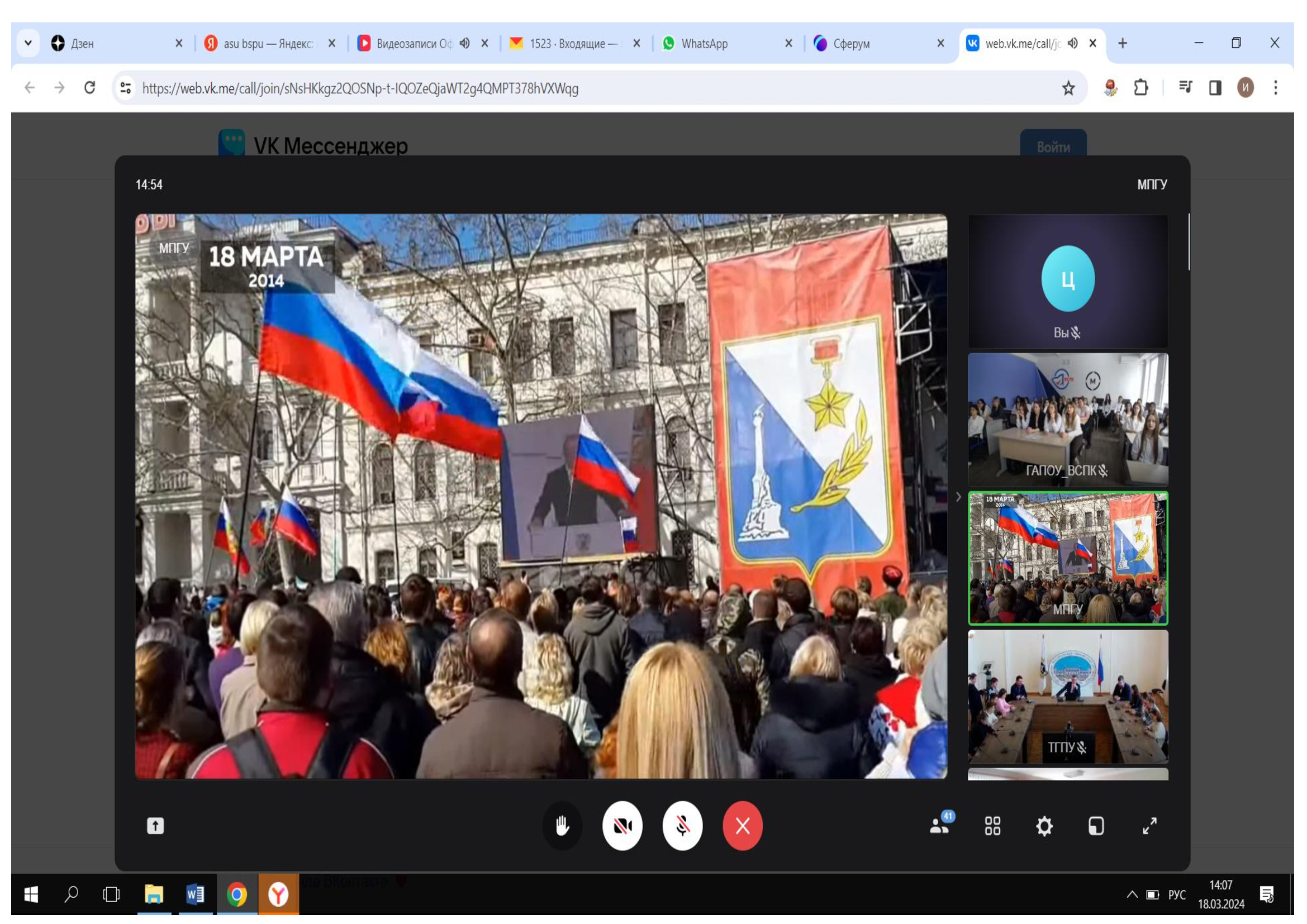This screenshot has width=1307, height=924.
Task: Open call settings gear
Action: pyautogui.click(x=1044, y=826)
